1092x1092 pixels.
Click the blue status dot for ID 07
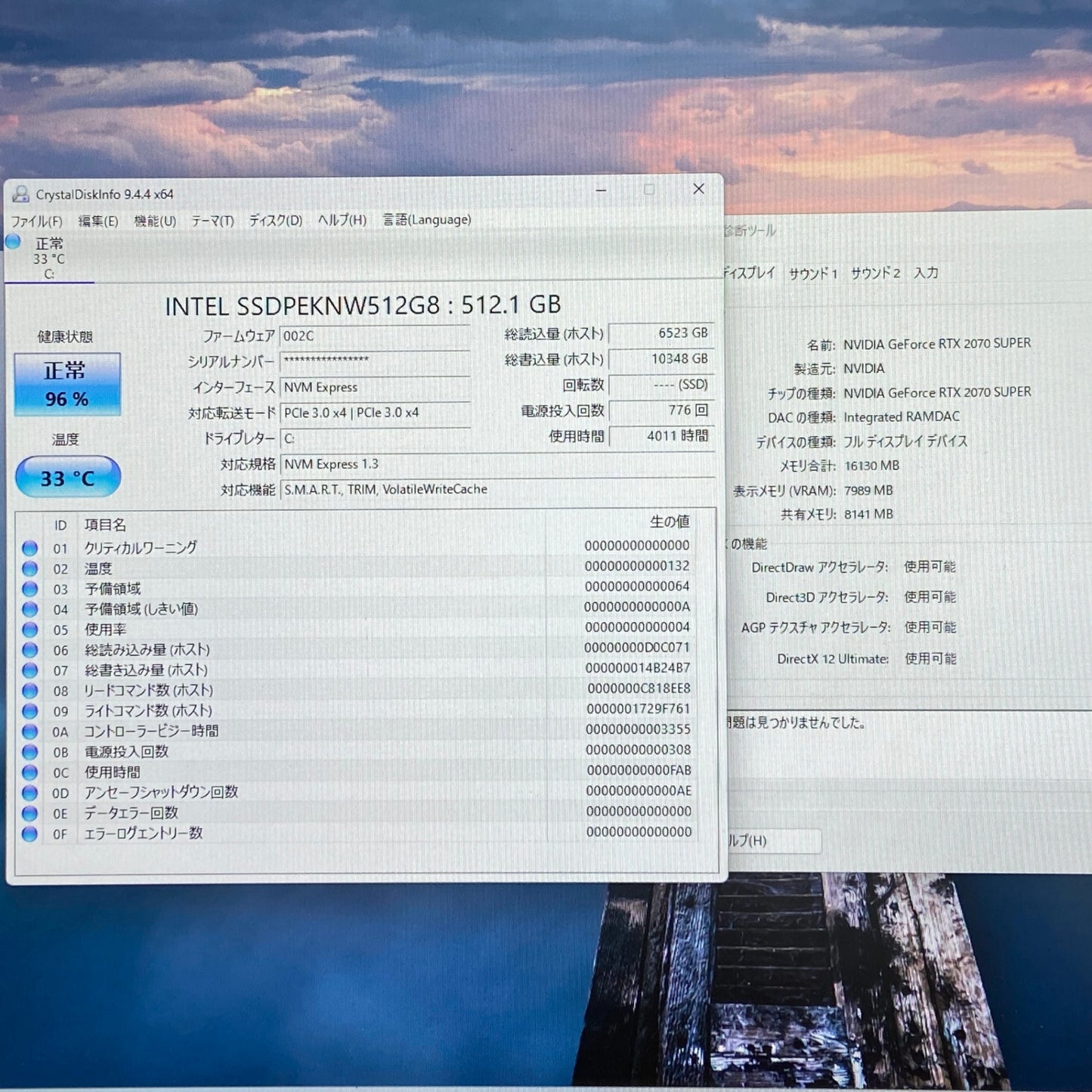(29, 670)
